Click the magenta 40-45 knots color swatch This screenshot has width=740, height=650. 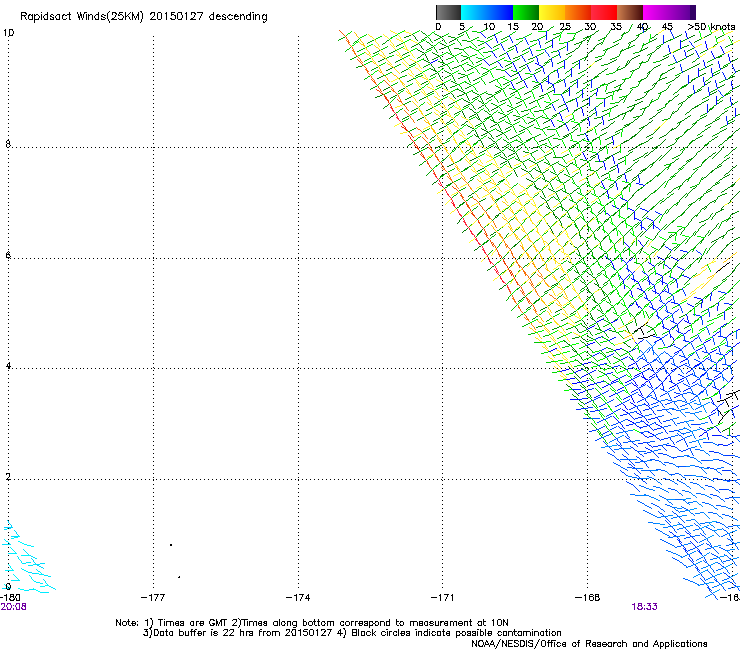(656, 12)
